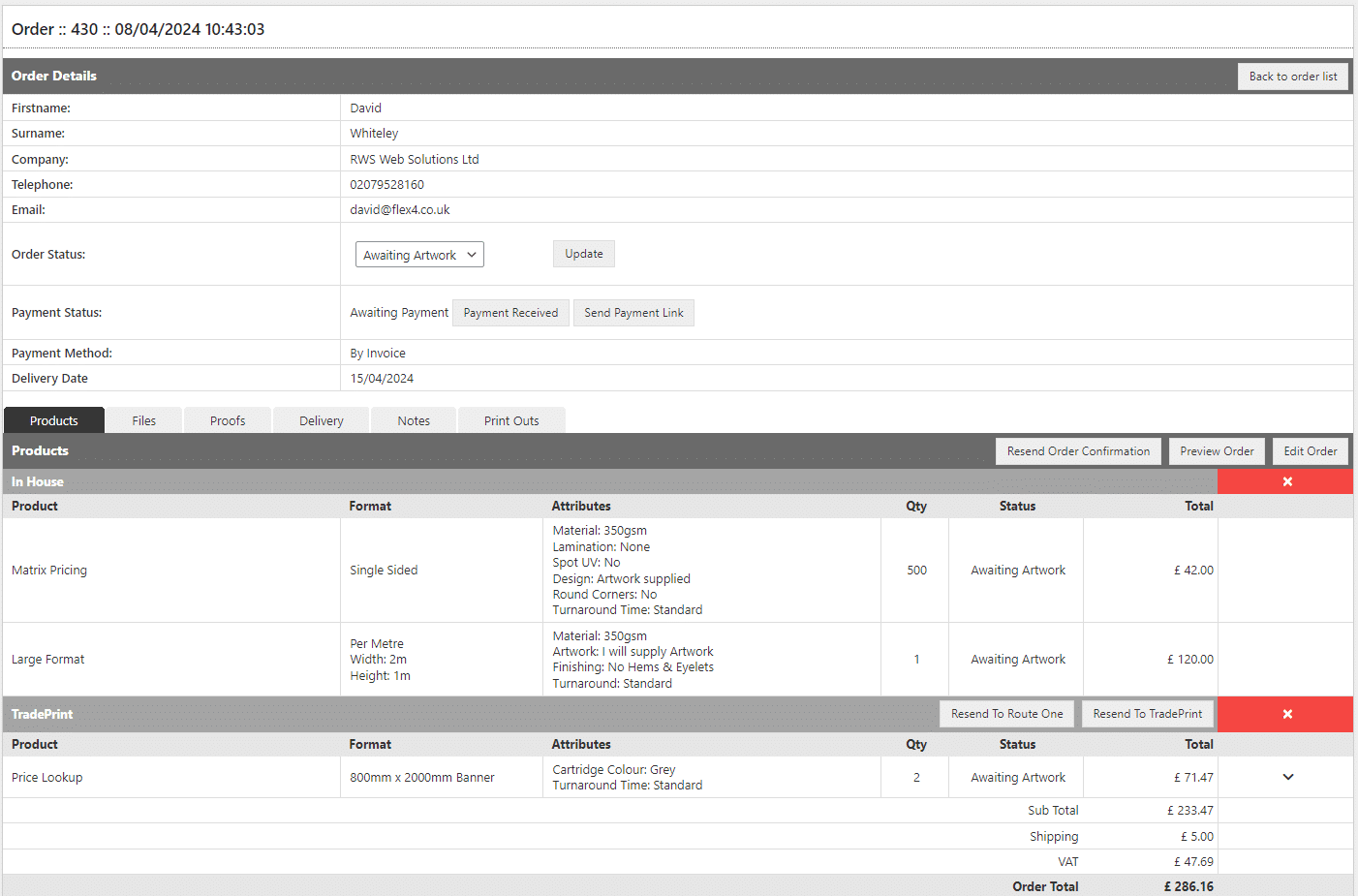The height and width of the screenshot is (896, 1358).
Task: Click the customer email david@flex4.co.uk
Action: [x=400, y=210]
